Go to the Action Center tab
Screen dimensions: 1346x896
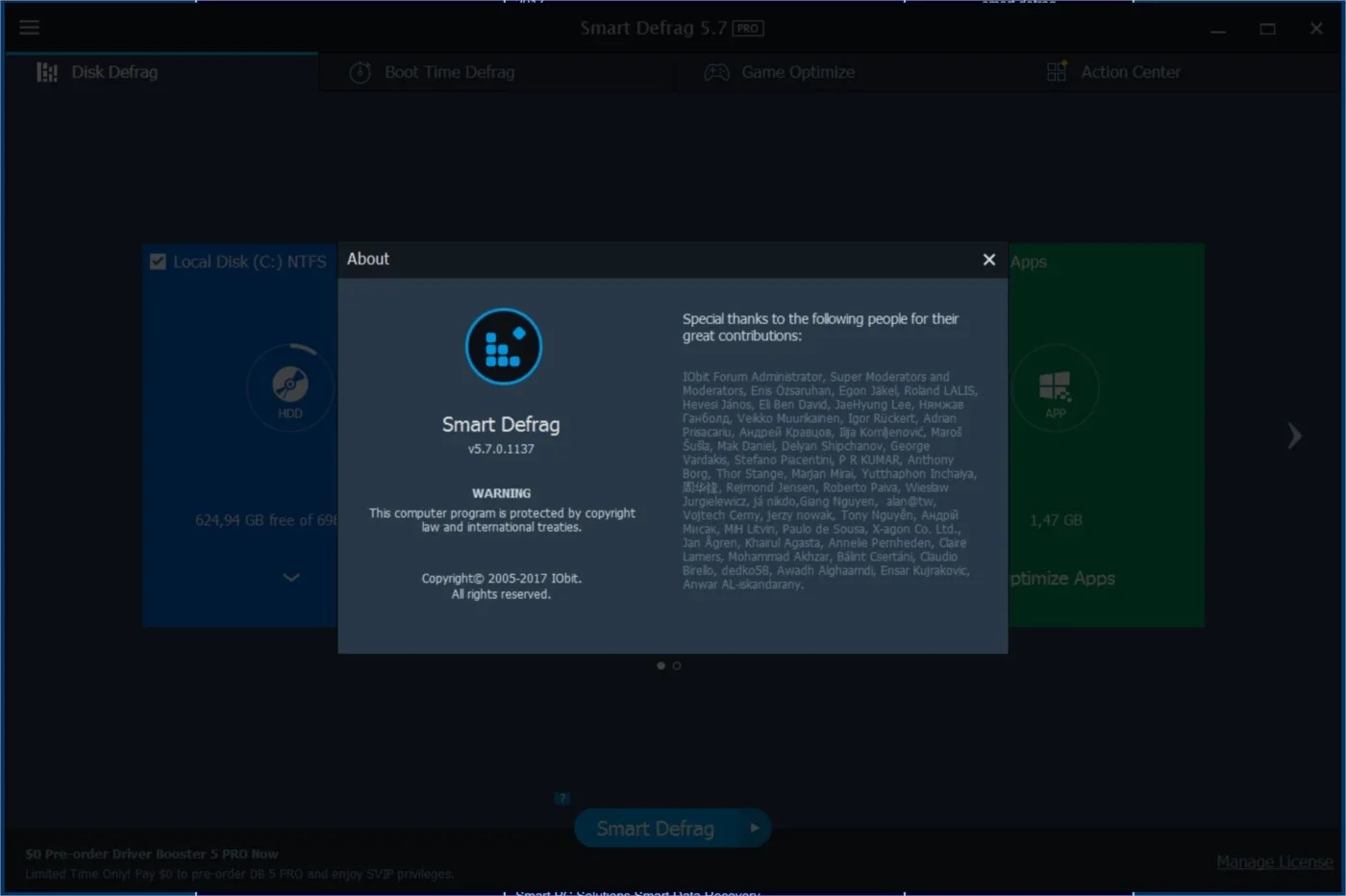1114,72
